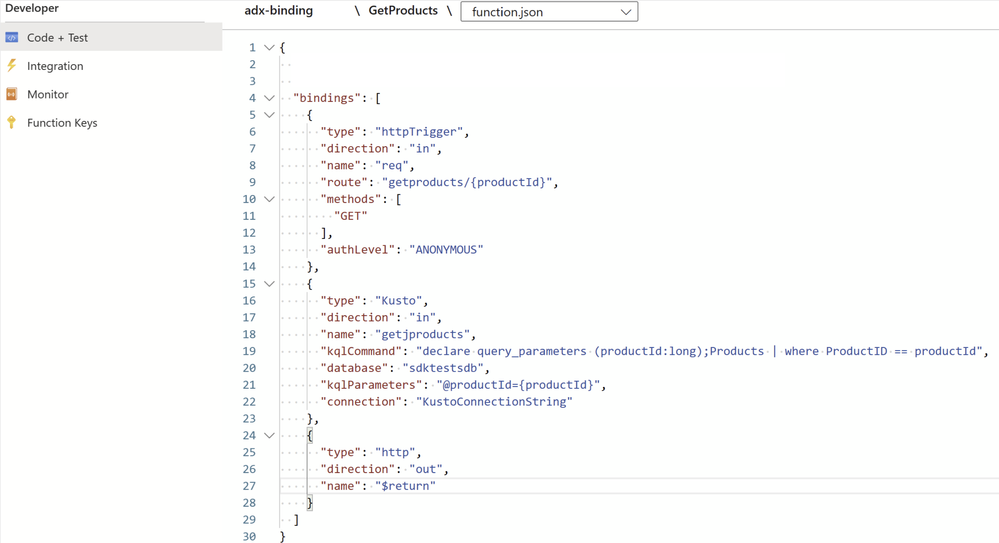
Task: Click the Code + Test icon
Action: (x=11, y=38)
